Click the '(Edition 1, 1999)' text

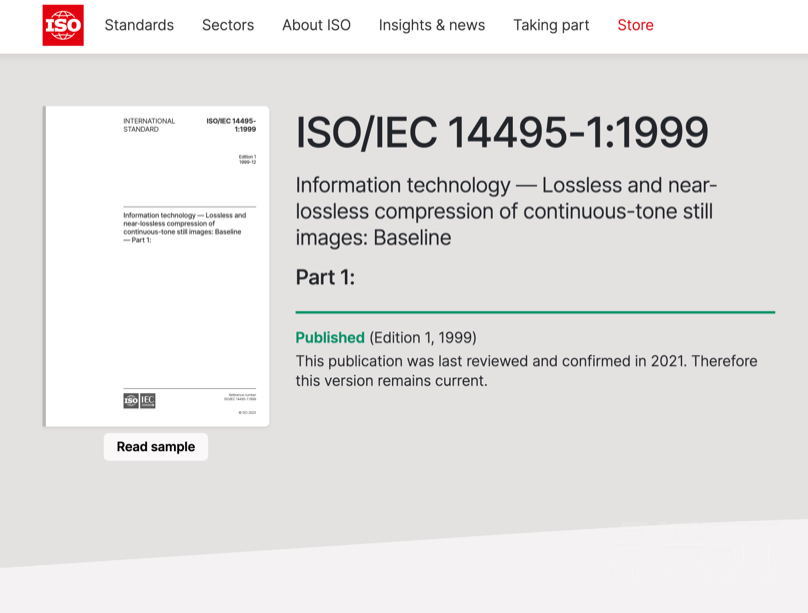coord(423,337)
